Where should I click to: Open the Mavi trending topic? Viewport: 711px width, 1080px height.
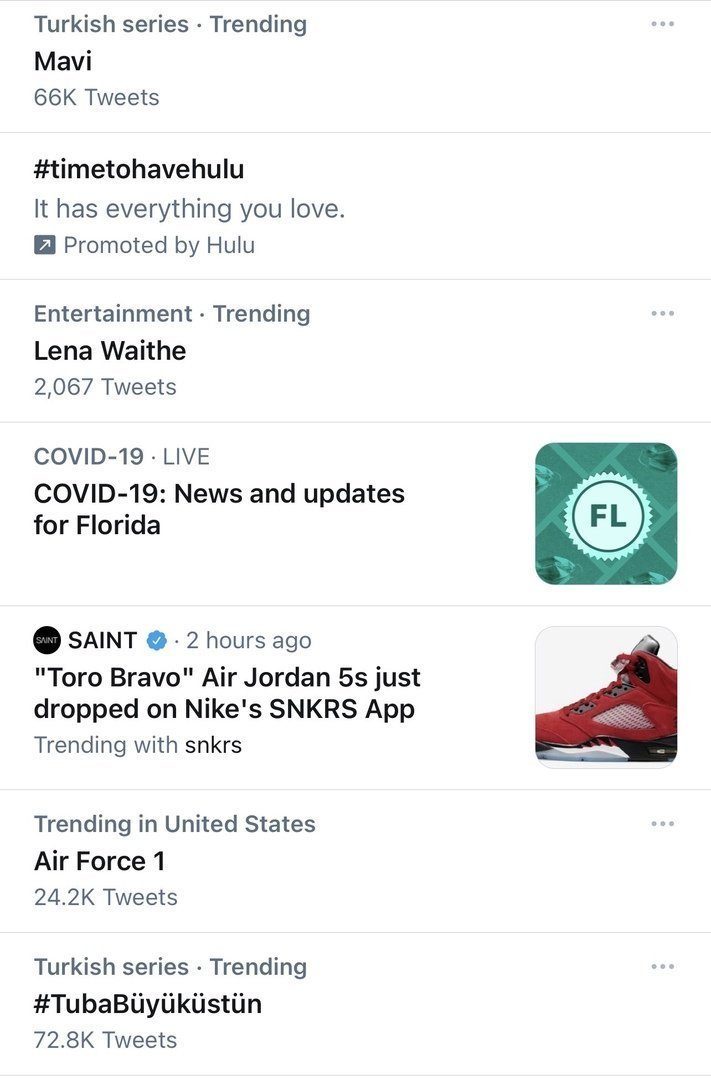point(63,61)
